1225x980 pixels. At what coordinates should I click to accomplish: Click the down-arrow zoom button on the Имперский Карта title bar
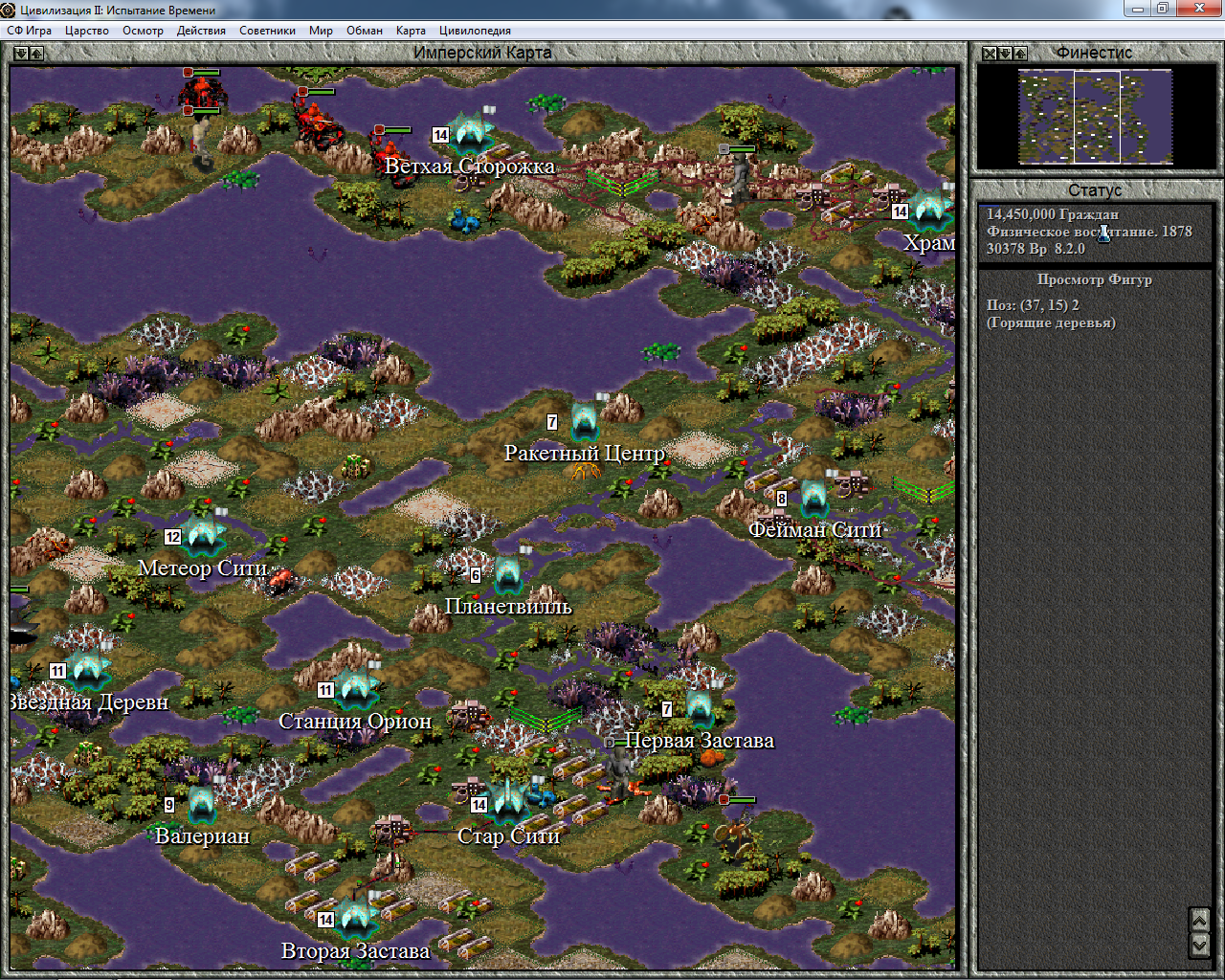point(21,54)
